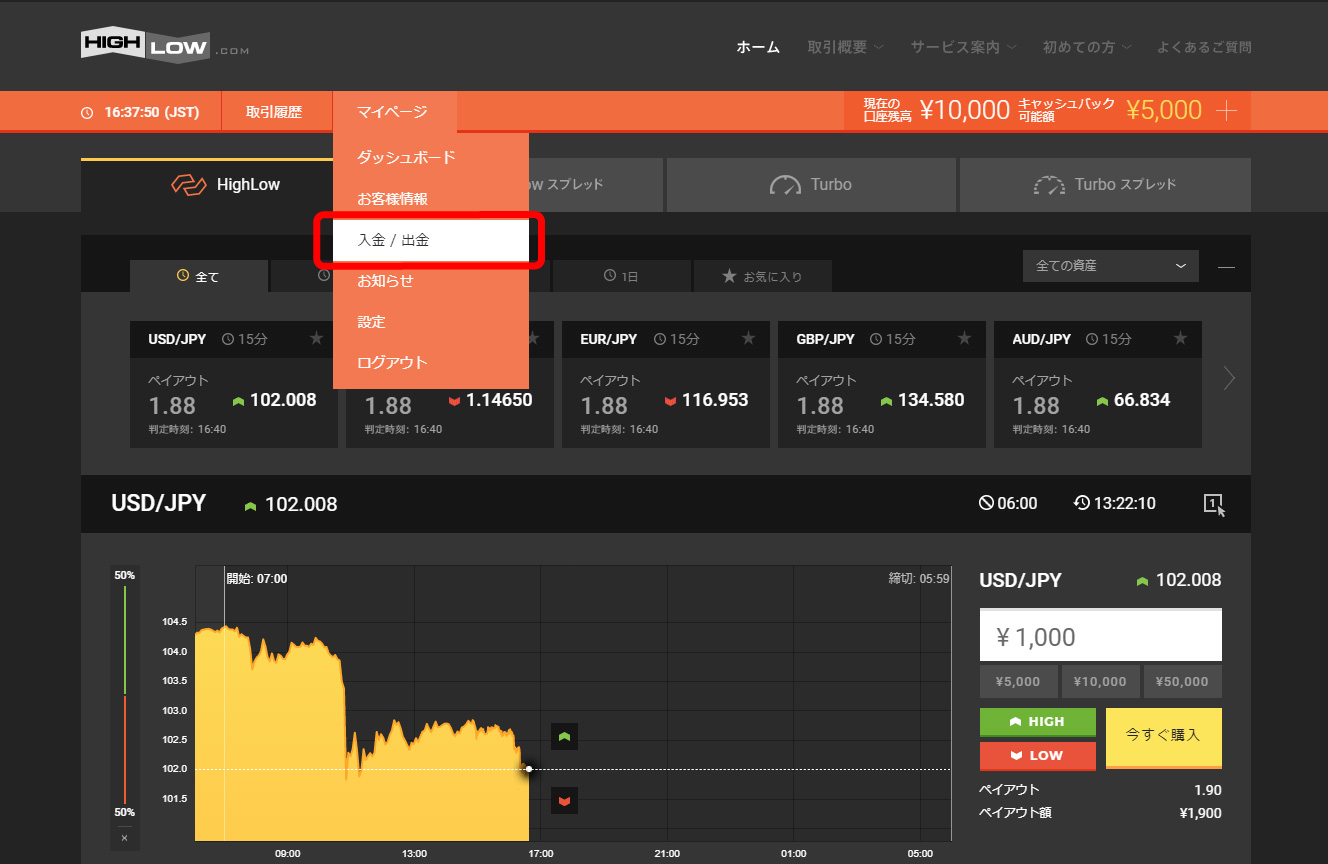Click the HighLow.com logo
The image size is (1328, 864).
165,44
